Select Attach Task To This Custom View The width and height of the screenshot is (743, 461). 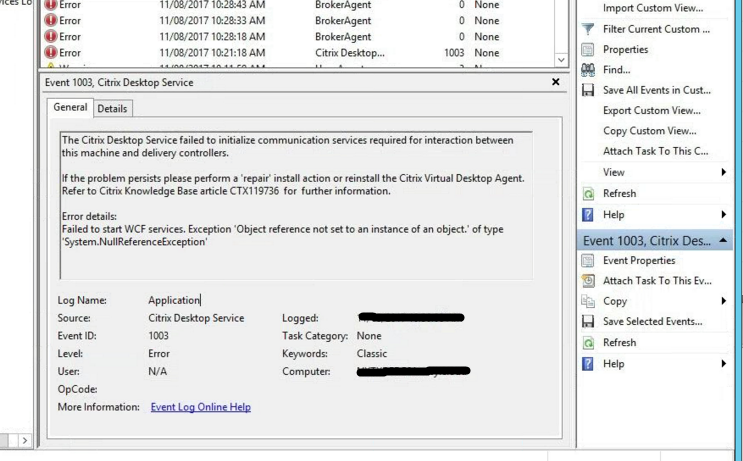point(655,152)
